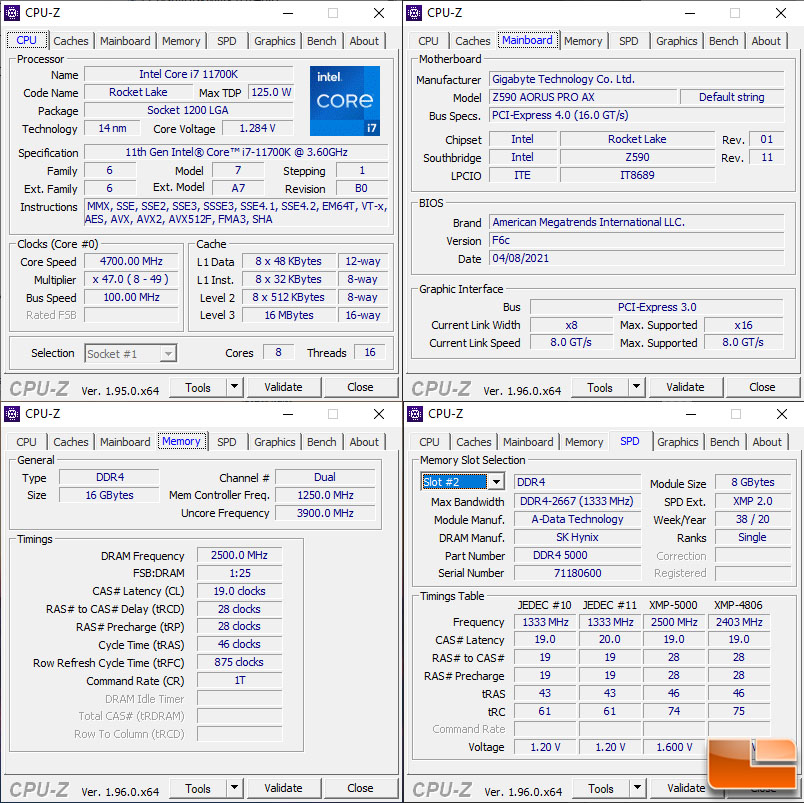The height and width of the screenshot is (803, 804).
Task: Select Caches tab in SPD window
Action: click(474, 442)
